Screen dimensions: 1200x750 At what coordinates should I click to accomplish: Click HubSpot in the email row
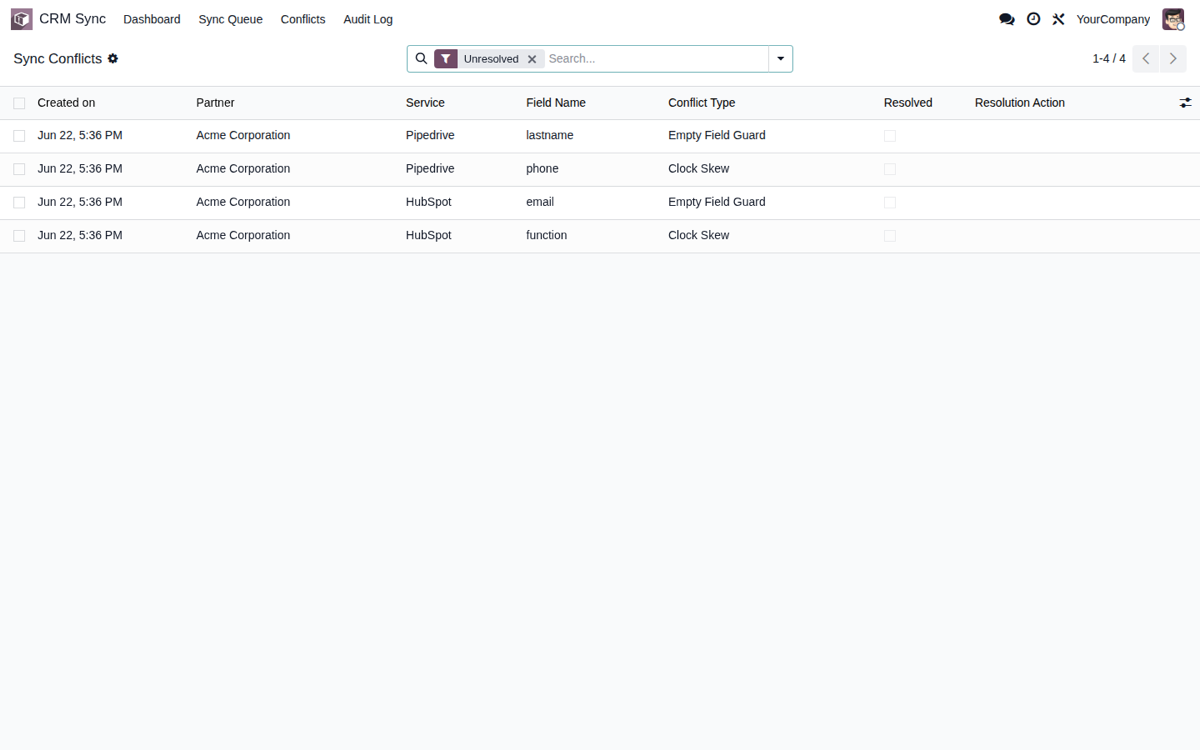coord(429,202)
